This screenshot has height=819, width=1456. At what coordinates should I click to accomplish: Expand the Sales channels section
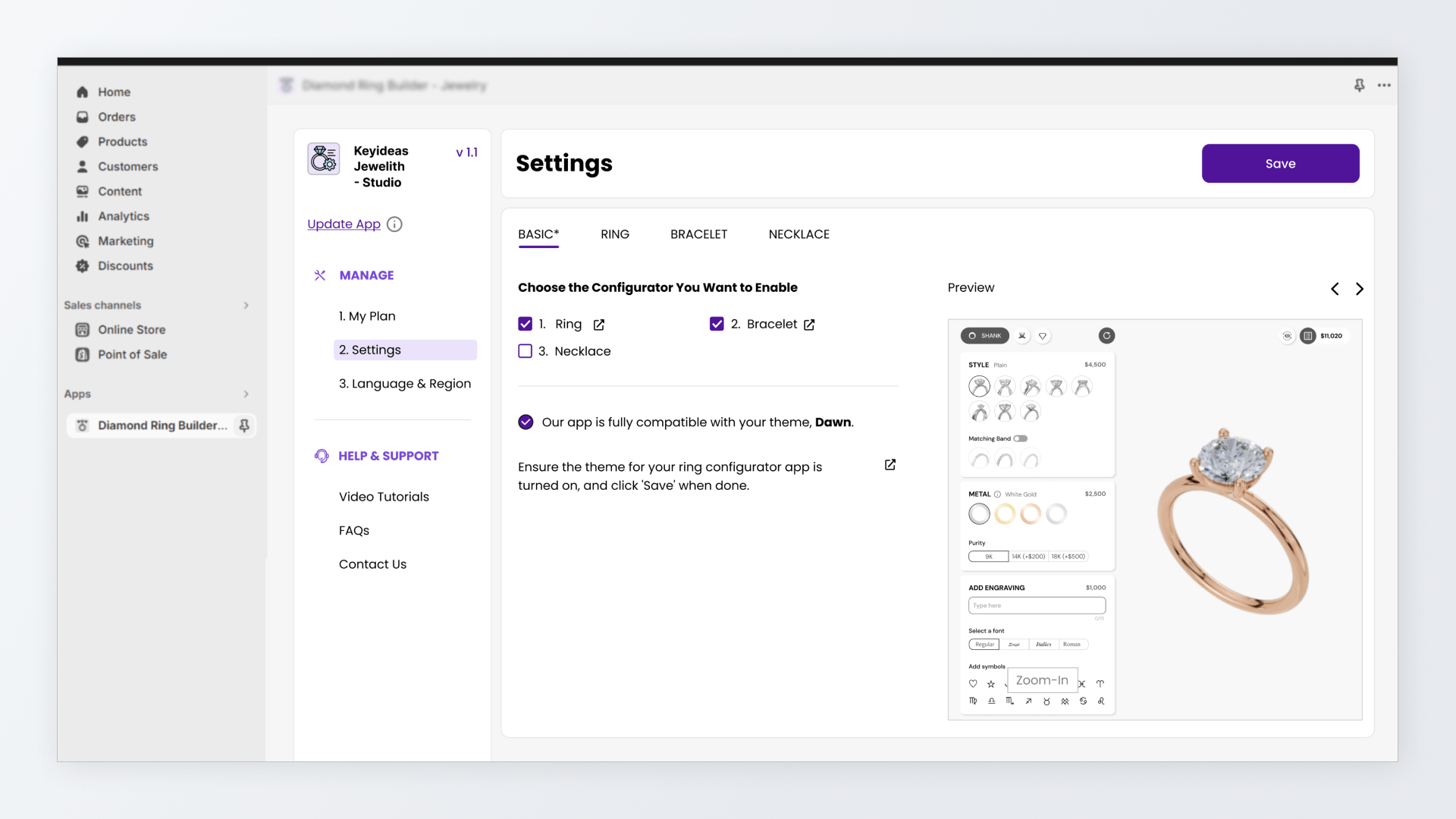tap(246, 305)
